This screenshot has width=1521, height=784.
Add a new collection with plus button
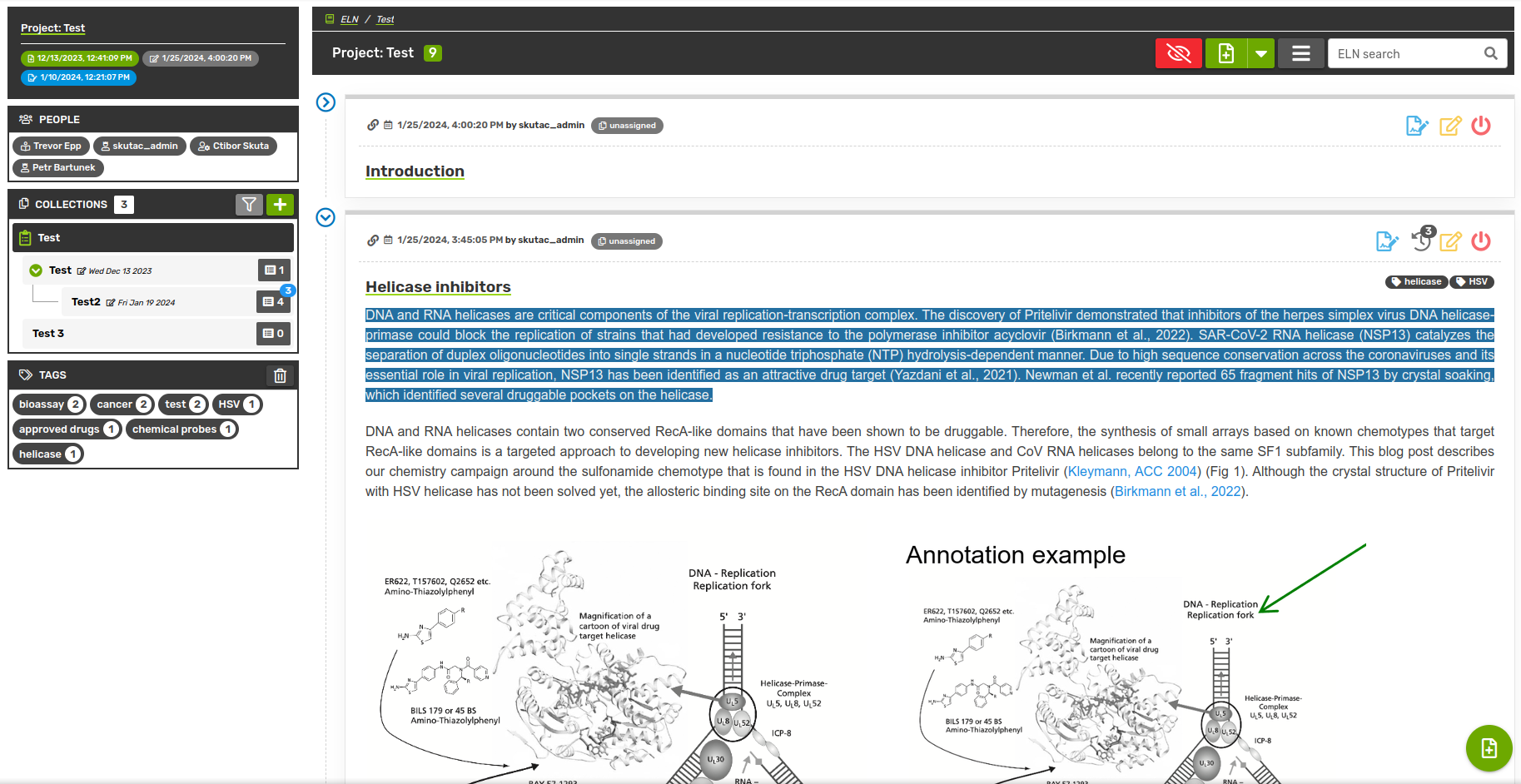pyautogui.click(x=280, y=205)
